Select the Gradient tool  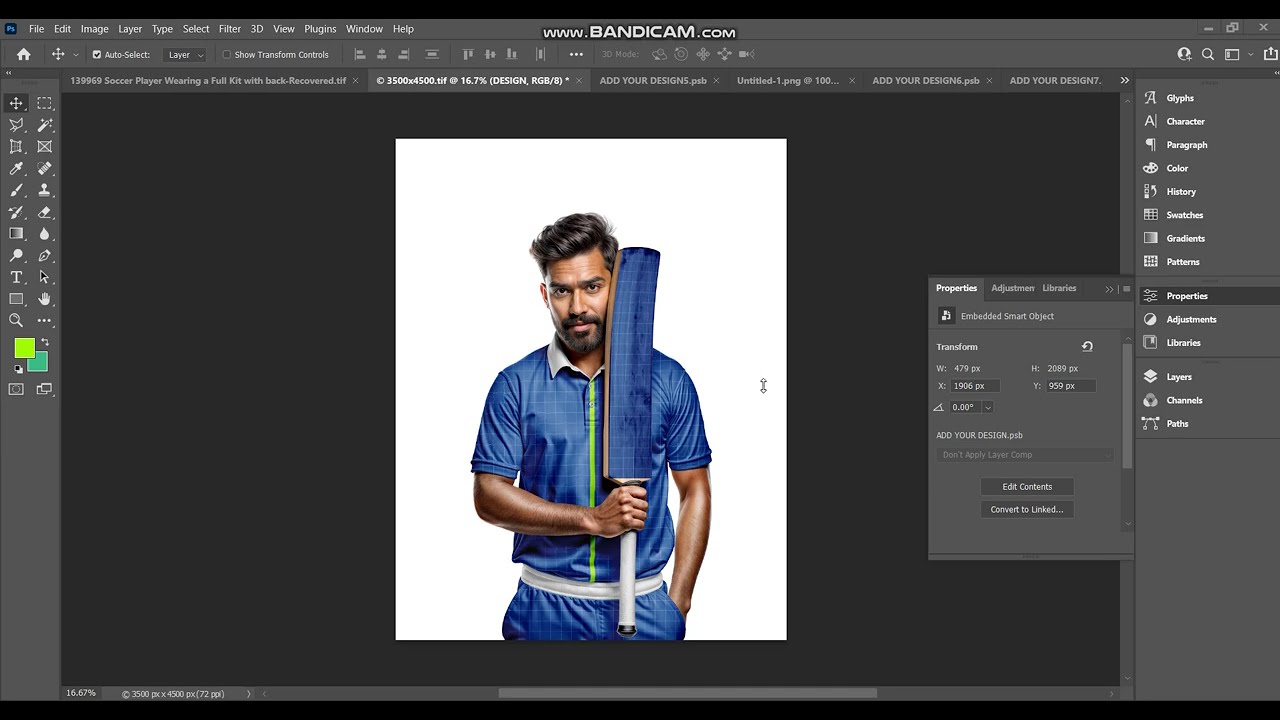click(x=16, y=234)
